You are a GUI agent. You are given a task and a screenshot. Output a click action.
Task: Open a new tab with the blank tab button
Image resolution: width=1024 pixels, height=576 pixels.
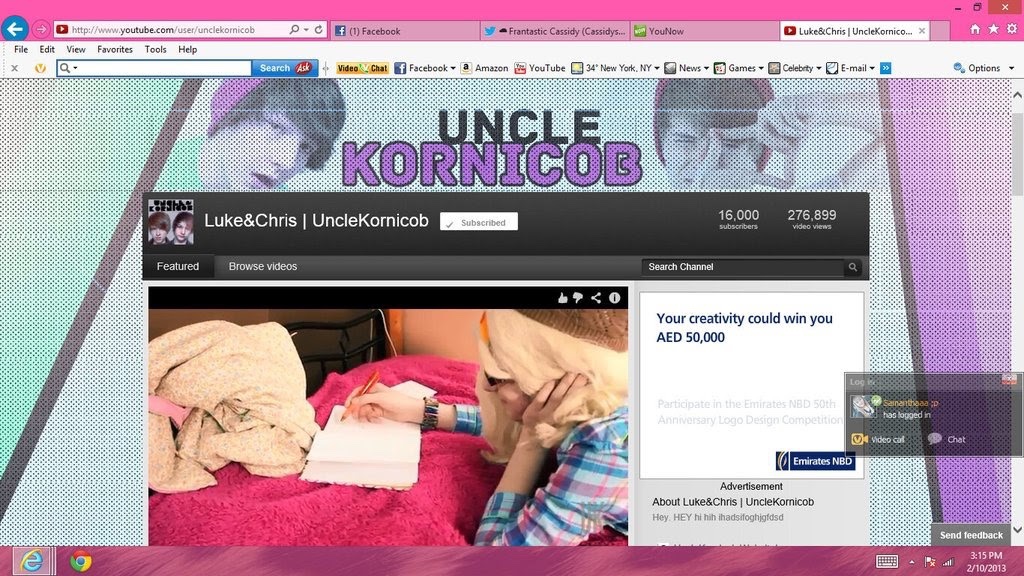pyautogui.click(x=940, y=31)
